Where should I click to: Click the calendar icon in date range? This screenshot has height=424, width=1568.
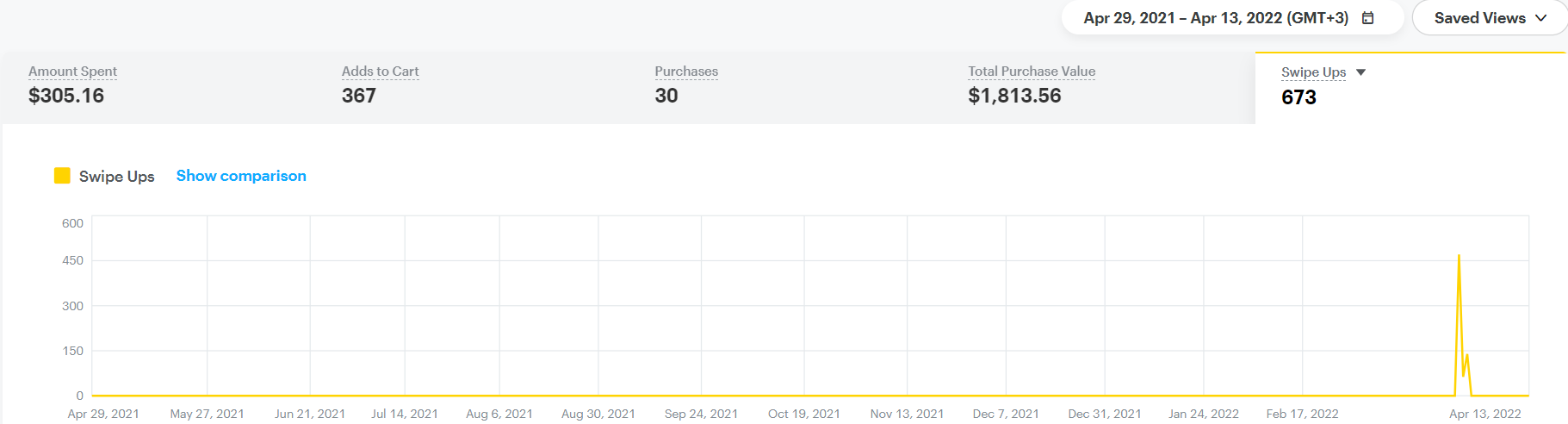click(x=1367, y=18)
